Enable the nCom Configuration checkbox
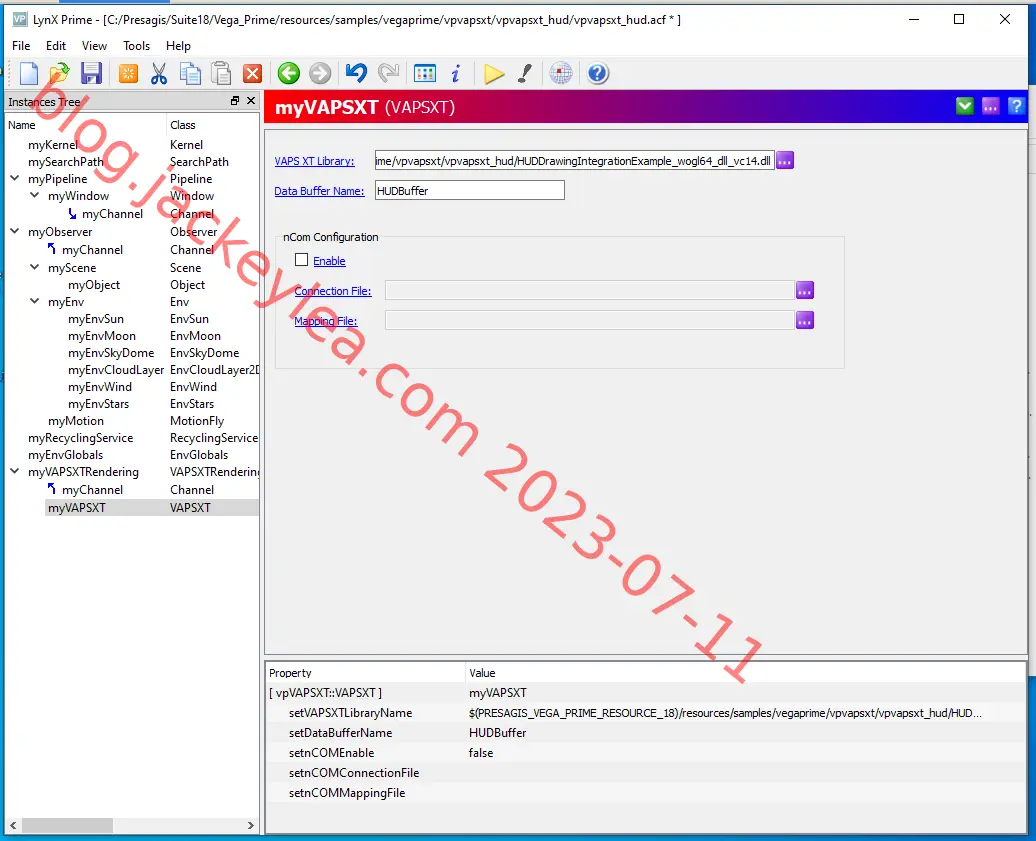The image size is (1036, 841). [x=301, y=260]
